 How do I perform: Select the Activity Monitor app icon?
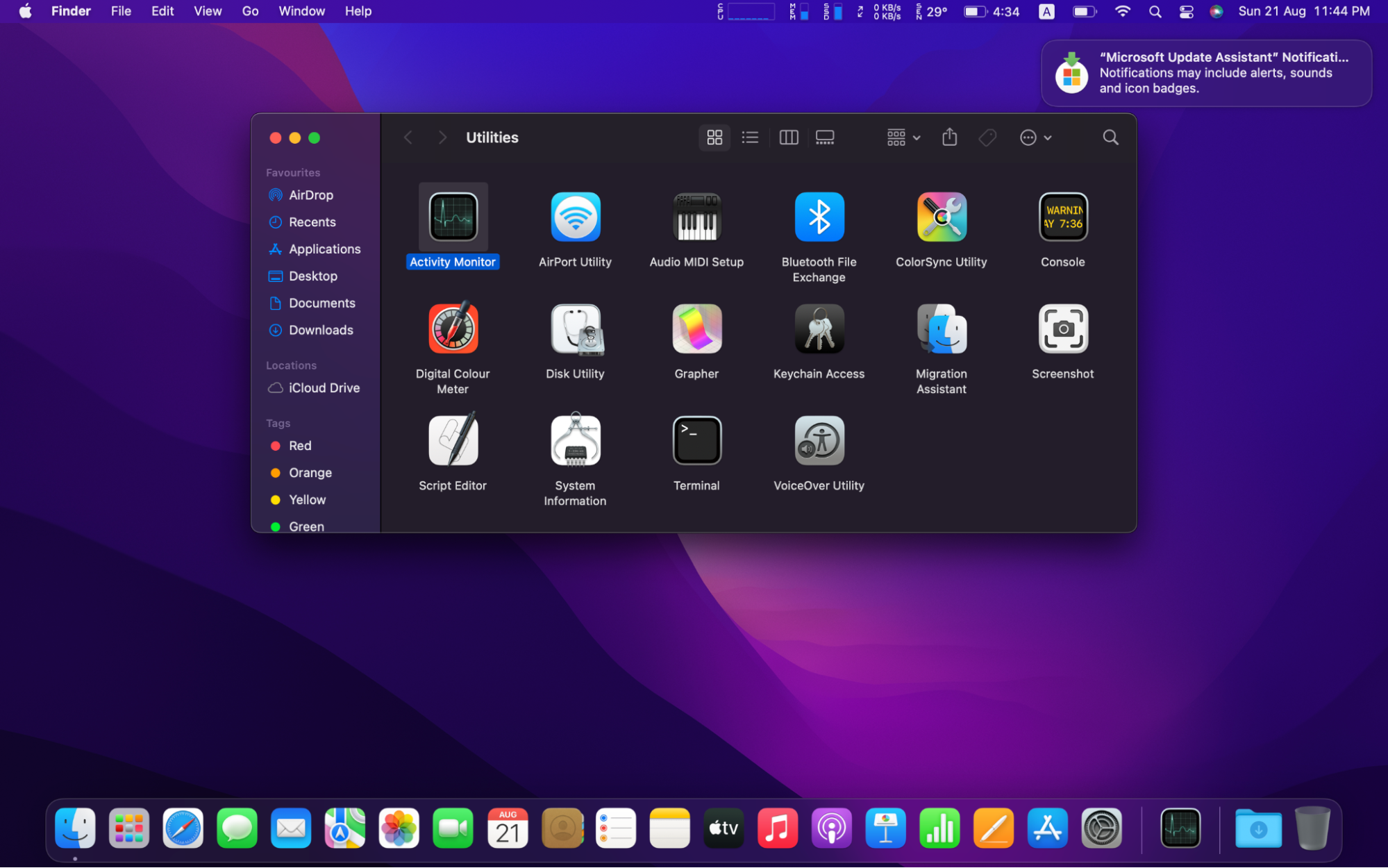point(453,217)
